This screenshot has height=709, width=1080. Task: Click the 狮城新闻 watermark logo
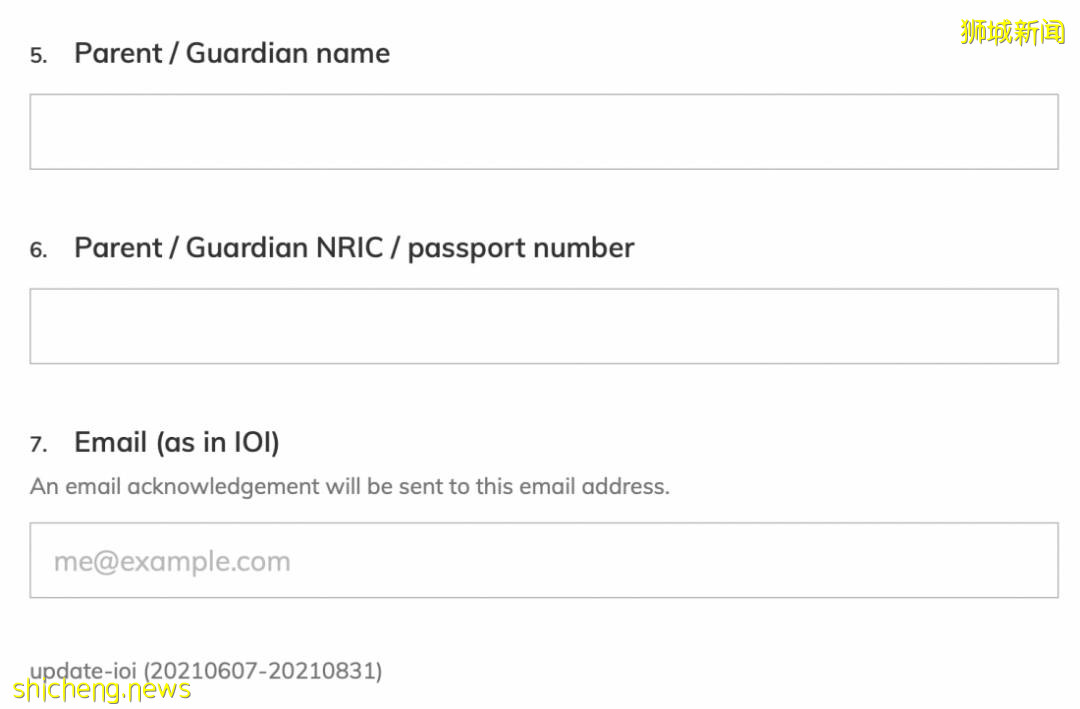coord(1012,32)
